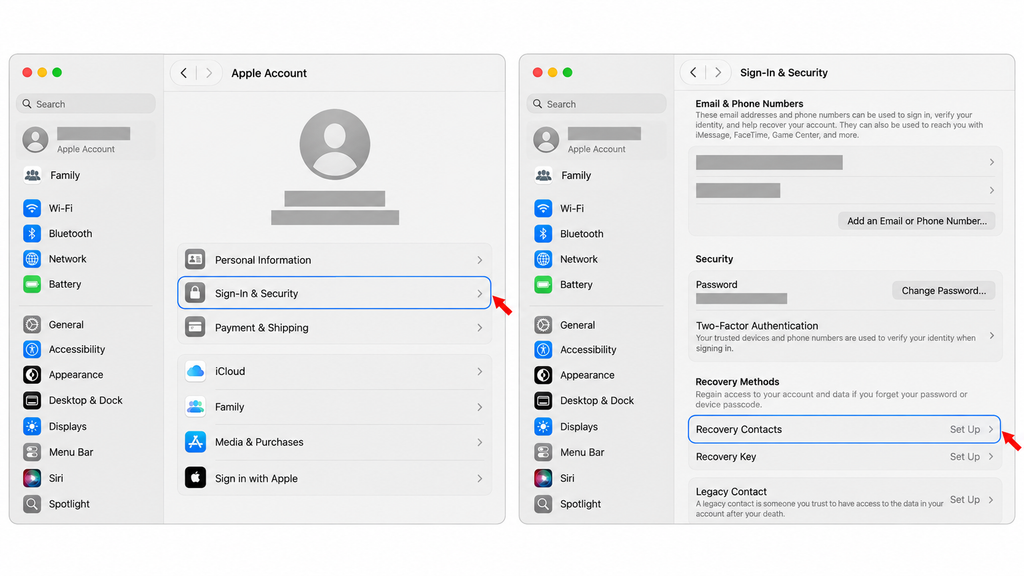This screenshot has height=576, width=1024.
Task: Click Spotlight icon in left window sidebar
Action: [32, 504]
